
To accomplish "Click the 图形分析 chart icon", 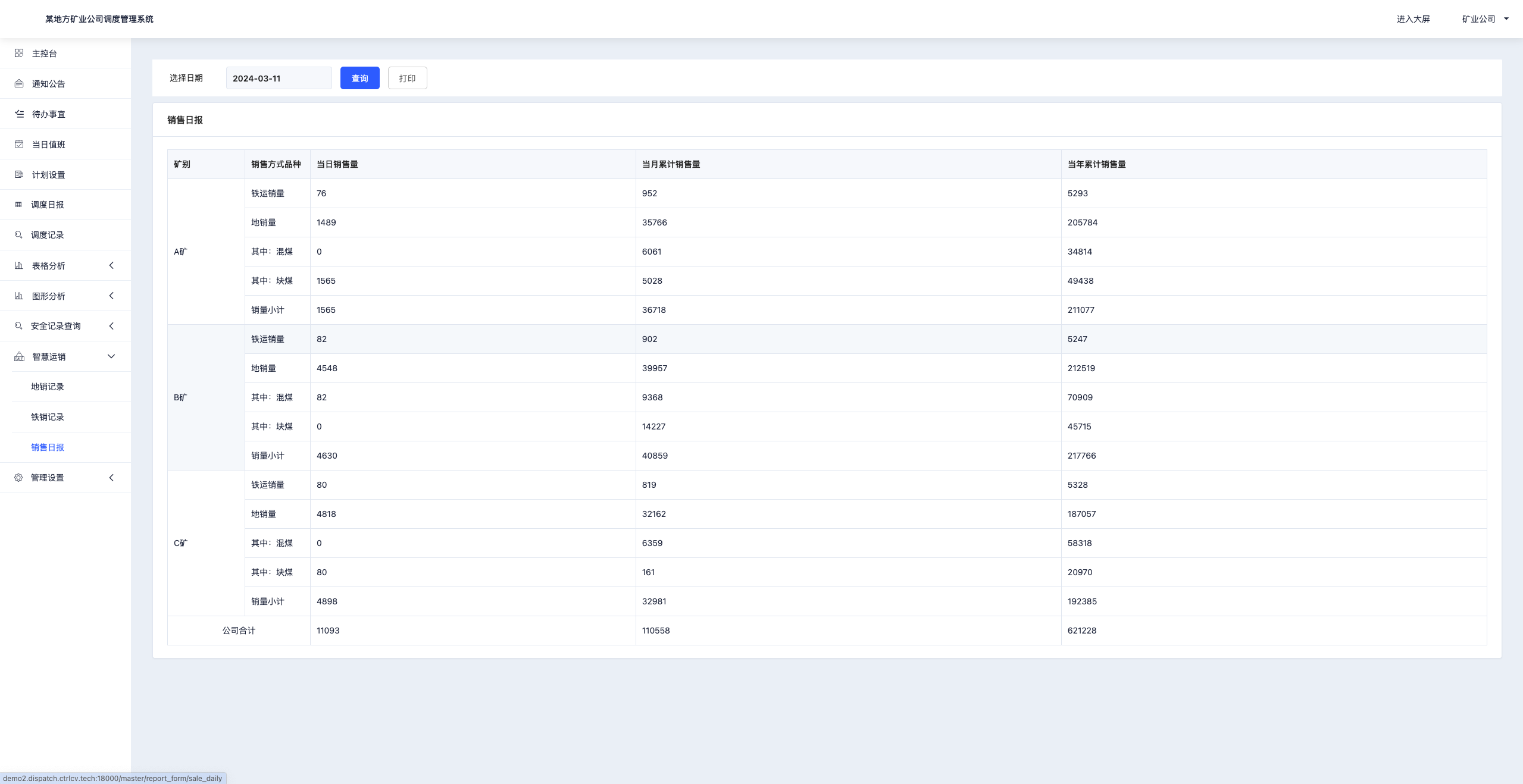I will 19,296.
